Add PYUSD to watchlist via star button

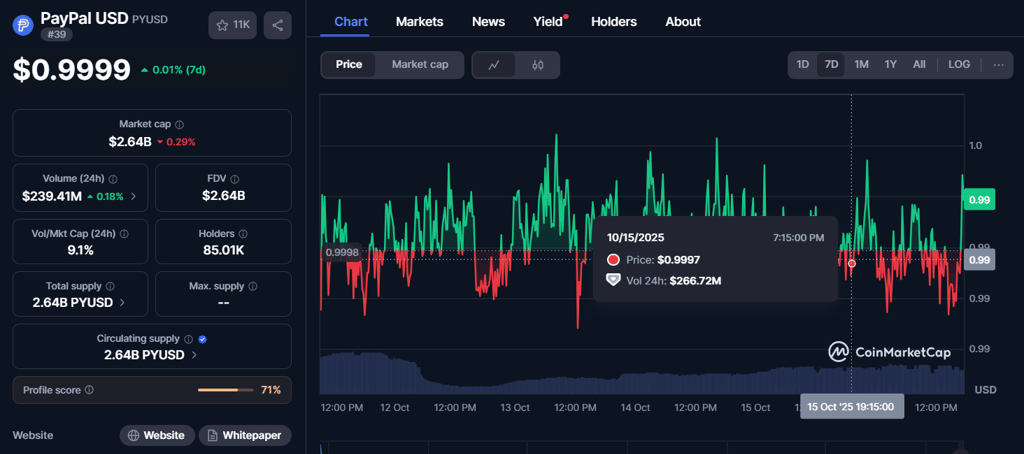click(x=232, y=25)
